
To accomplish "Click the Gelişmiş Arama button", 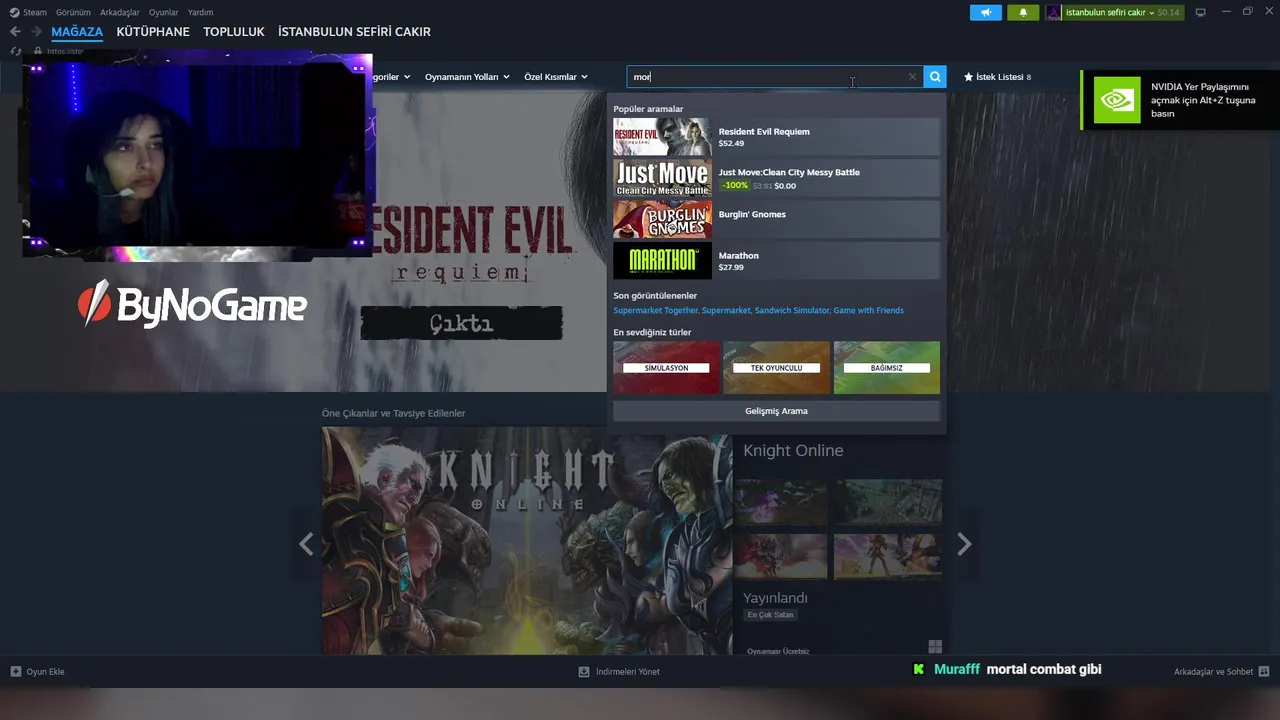I will [776, 411].
